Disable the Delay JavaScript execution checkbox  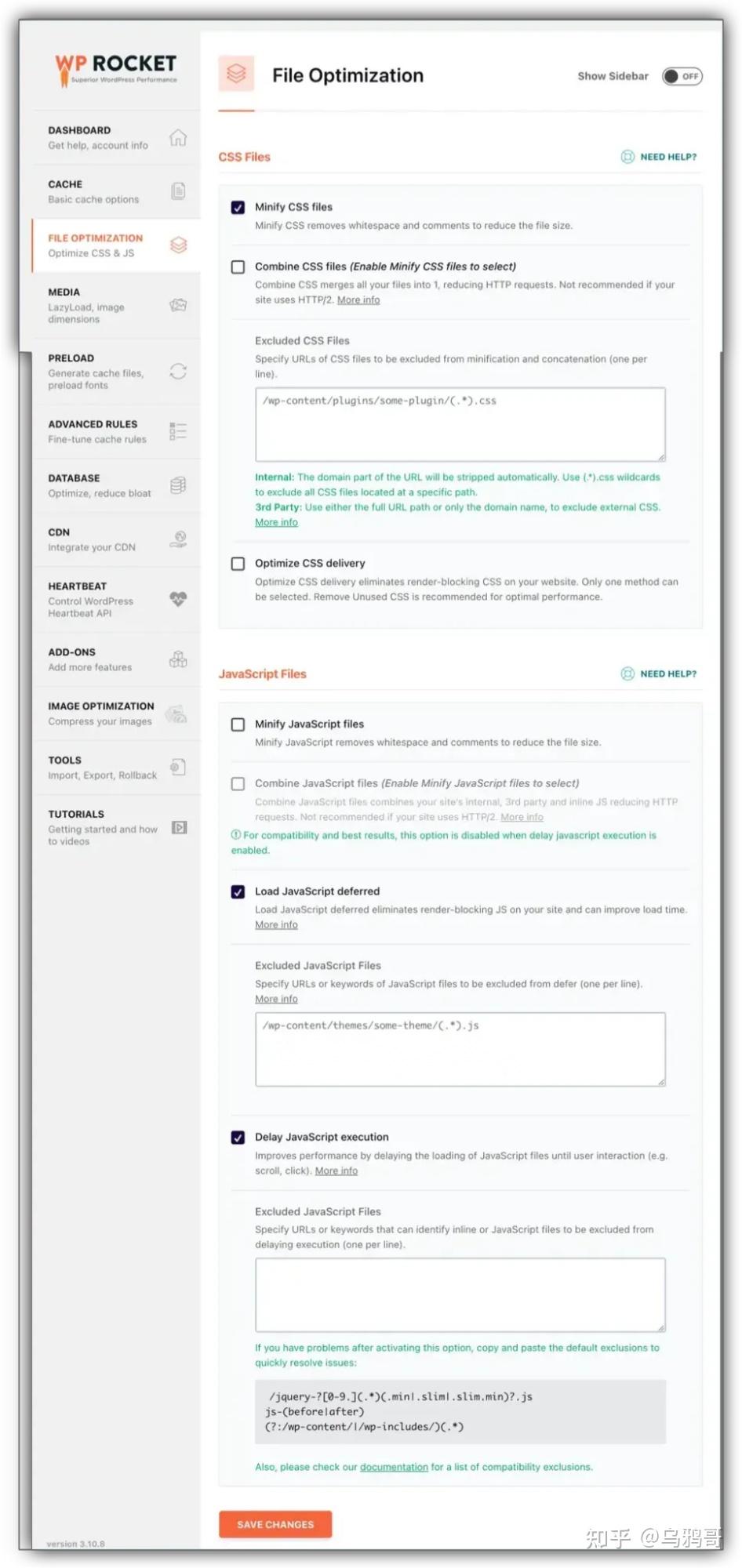coord(238,1138)
